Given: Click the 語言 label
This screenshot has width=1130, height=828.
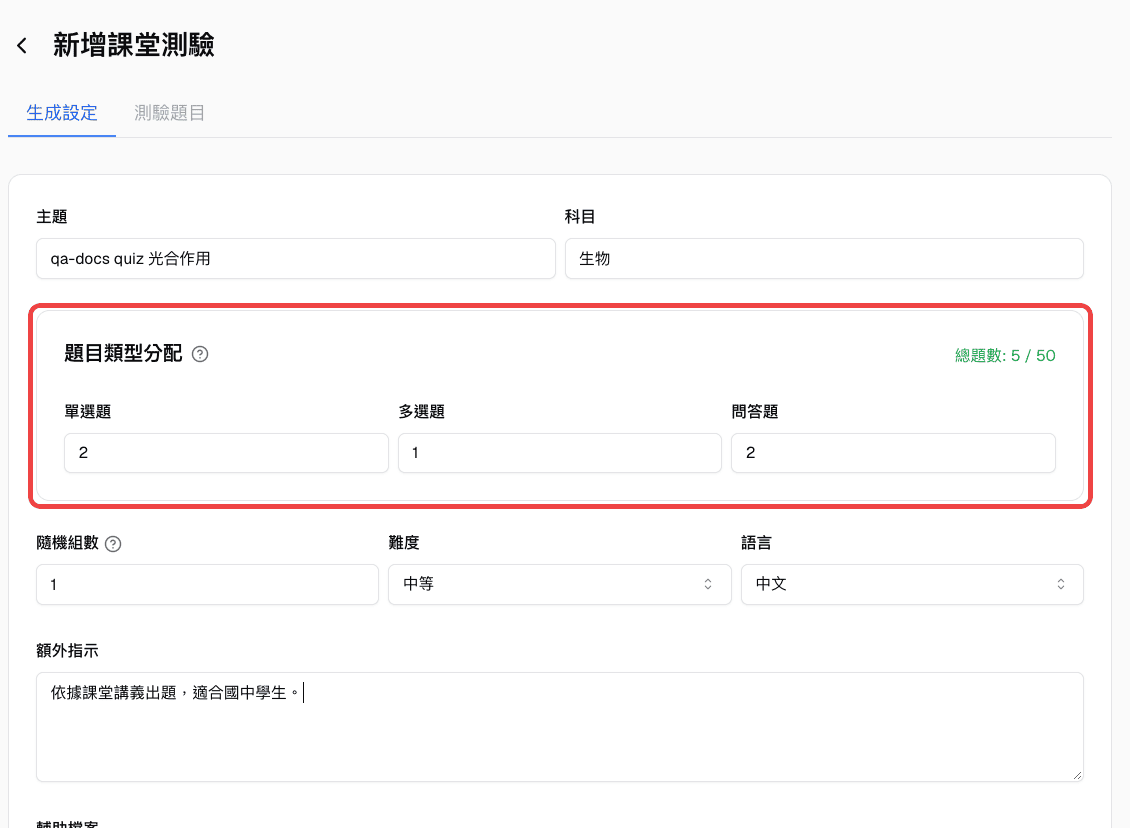Looking at the screenshot, I should pos(757,543).
